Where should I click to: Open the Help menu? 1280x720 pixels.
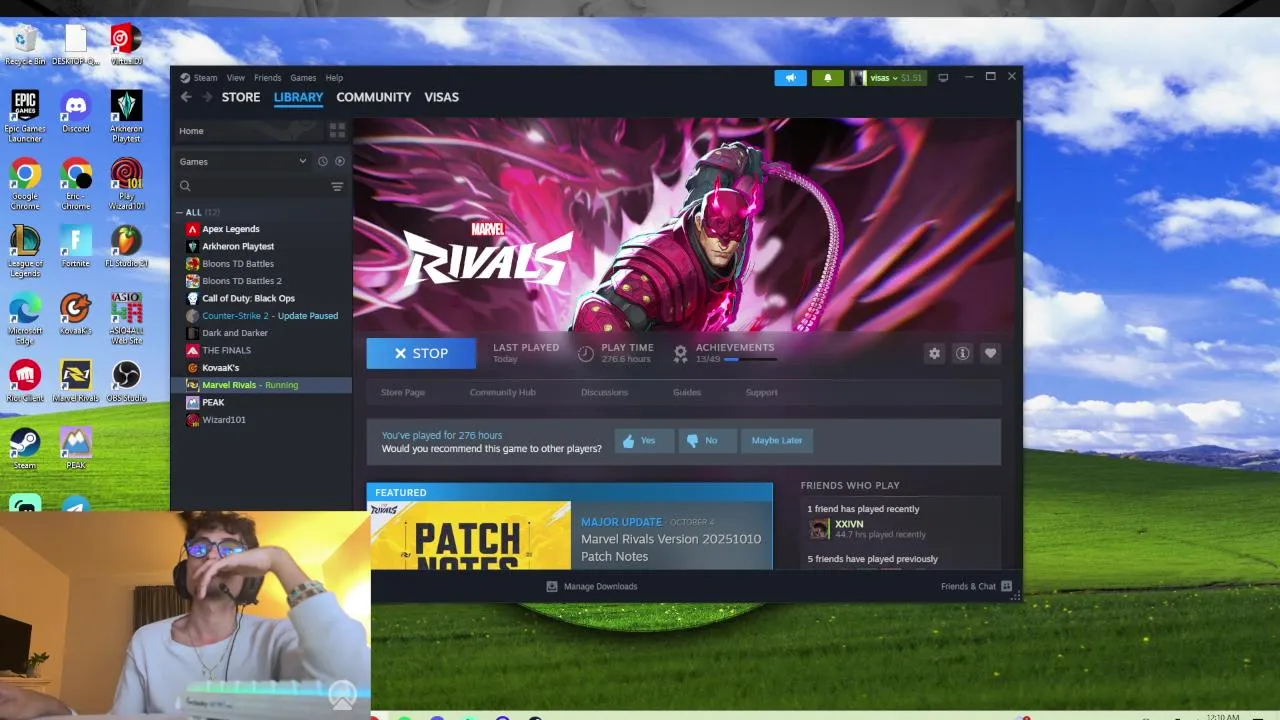pos(334,77)
